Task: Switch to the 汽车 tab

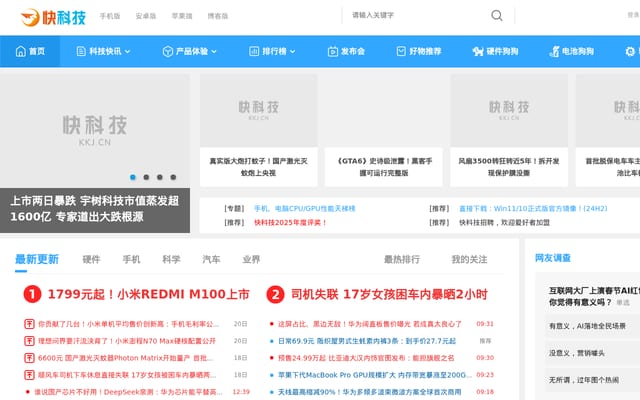Action: [x=211, y=259]
